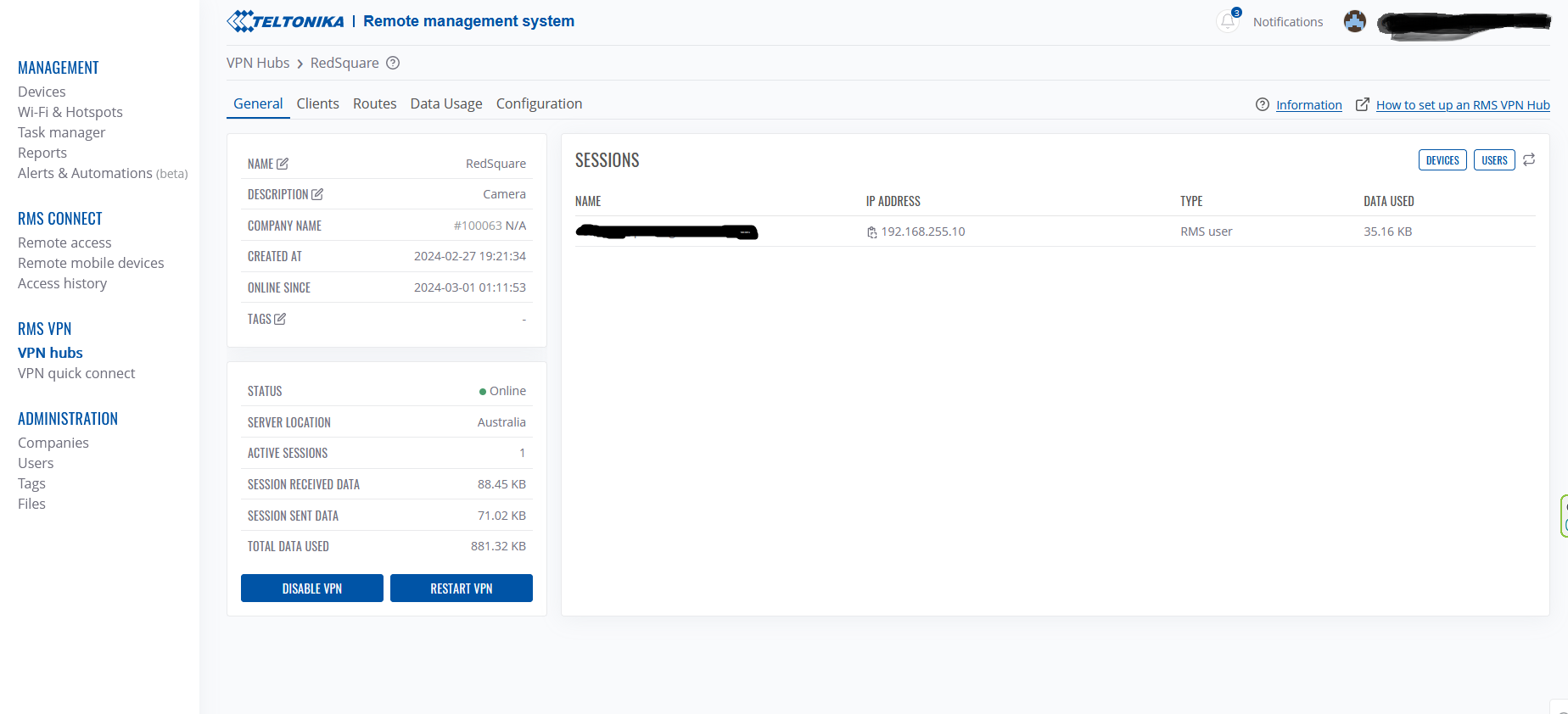Open VPN quick connect menu item
Image resolution: width=1568 pixels, height=714 pixels.
pos(76,373)
